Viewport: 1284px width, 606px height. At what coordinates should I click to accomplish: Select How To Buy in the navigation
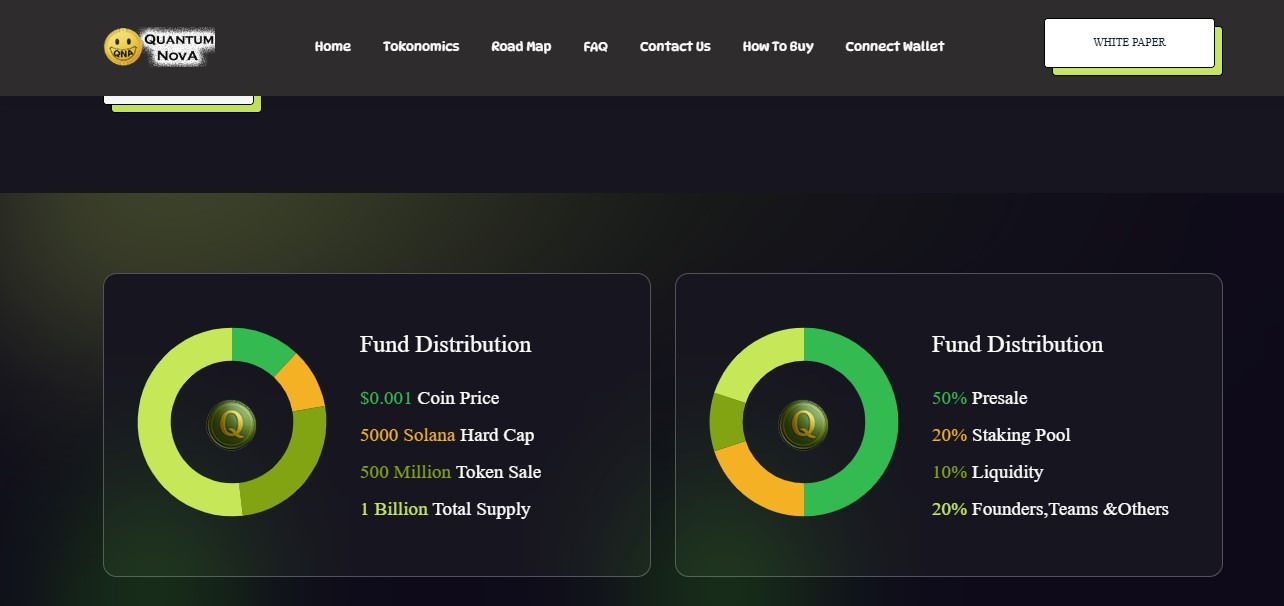778,46
